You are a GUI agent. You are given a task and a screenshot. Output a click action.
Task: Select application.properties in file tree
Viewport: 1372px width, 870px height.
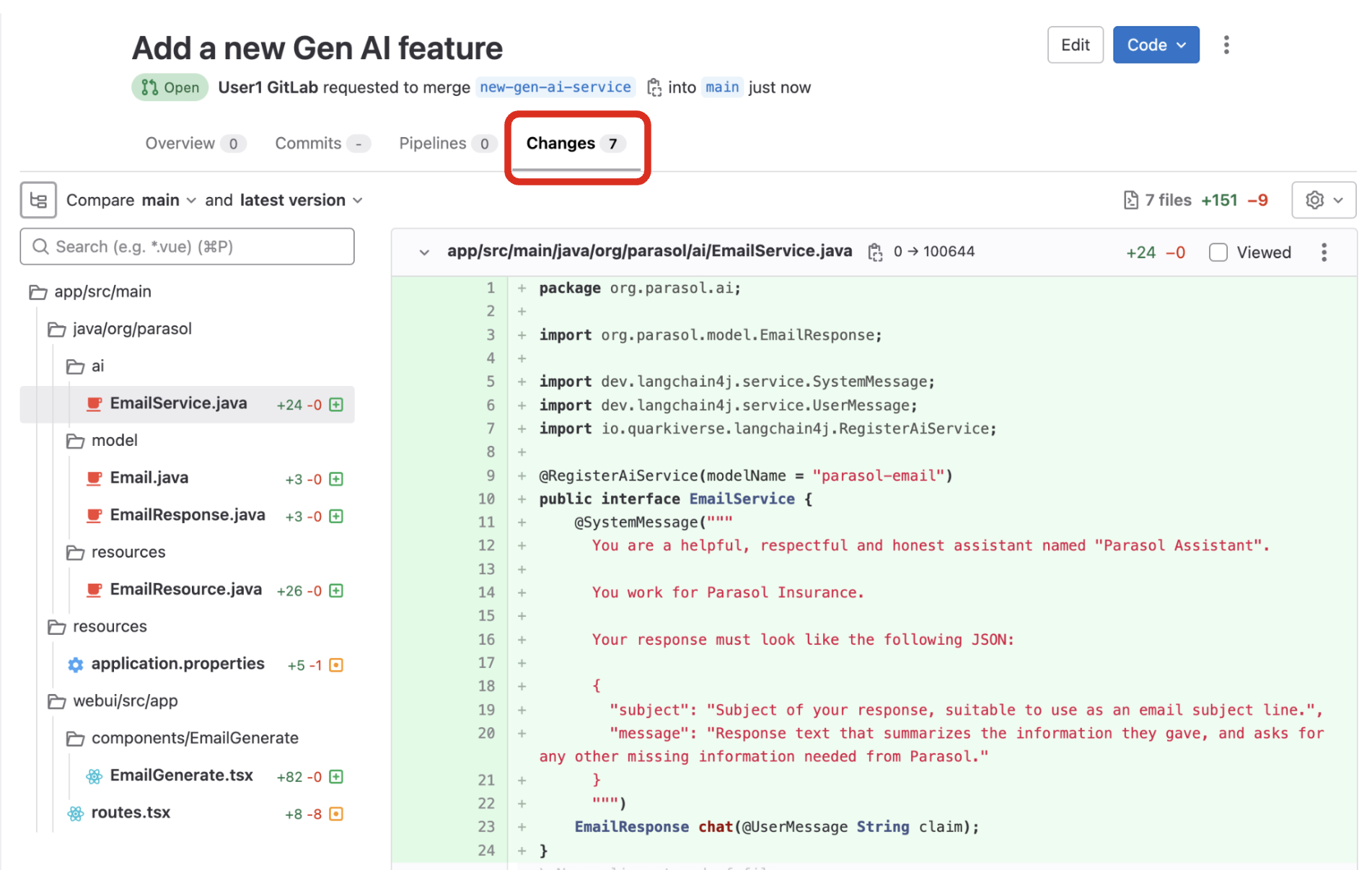(177, 664)
